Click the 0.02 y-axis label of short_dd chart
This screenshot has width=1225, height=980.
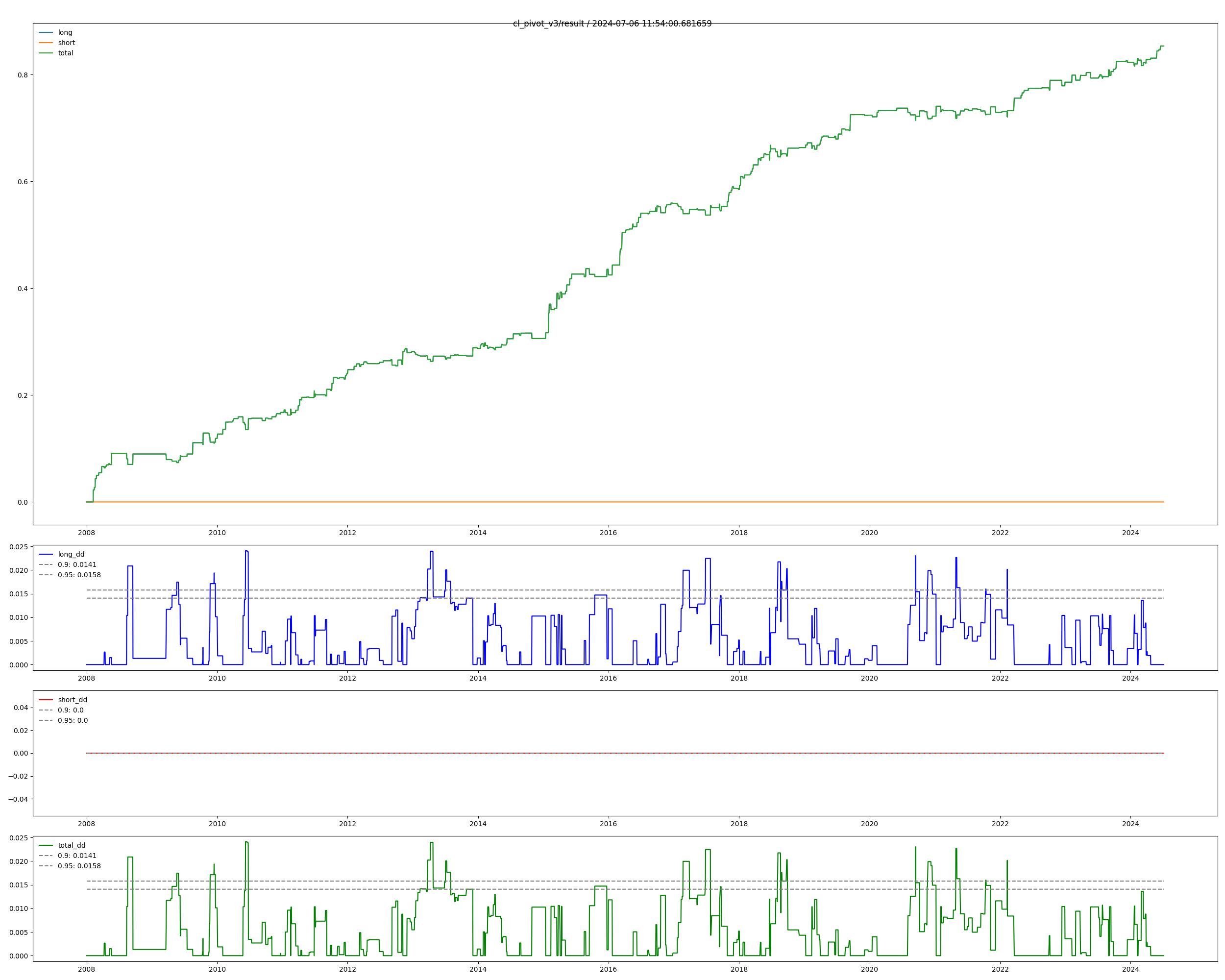(x=21, y=731)
